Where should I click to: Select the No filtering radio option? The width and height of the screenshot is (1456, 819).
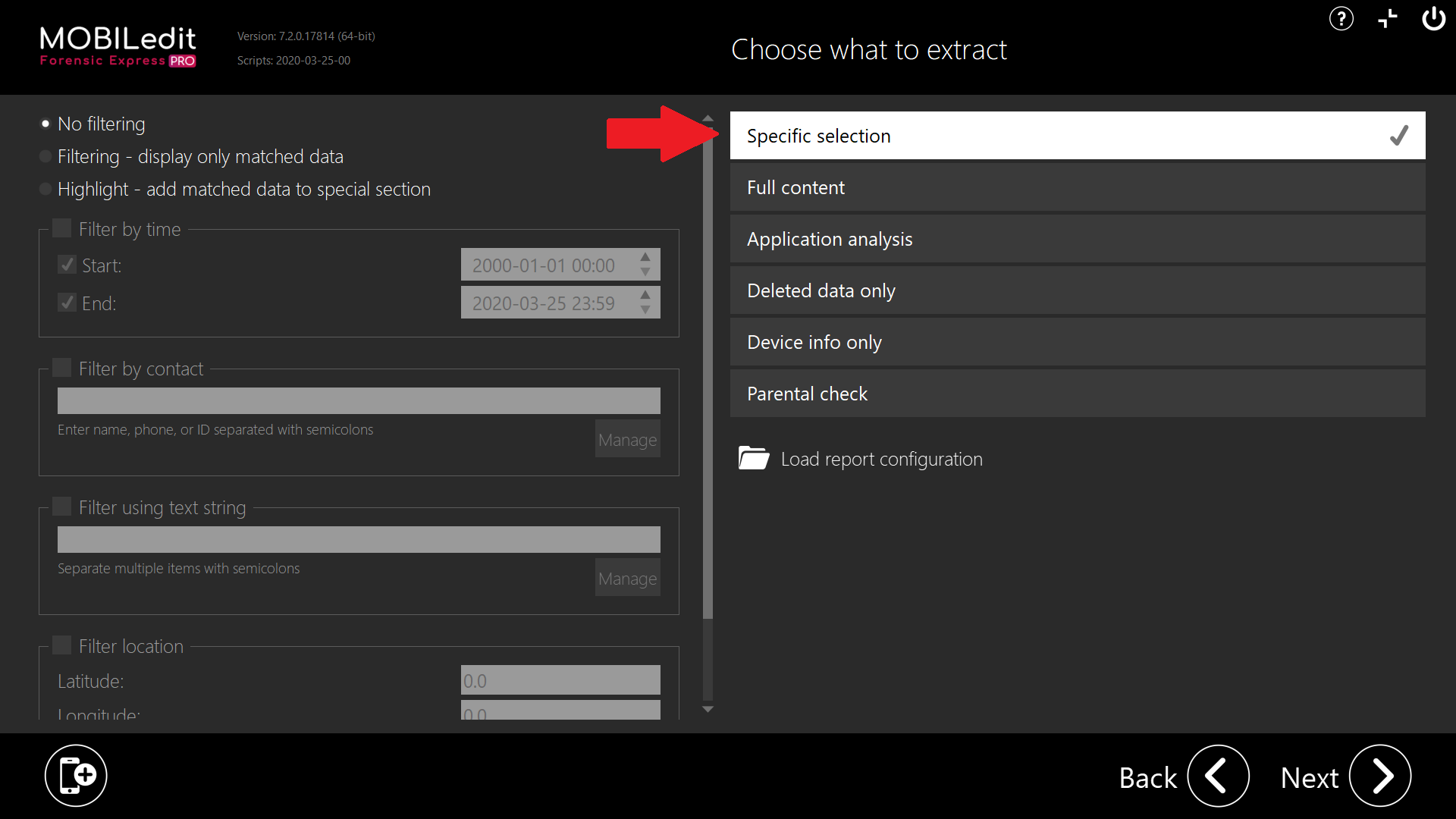[45, 124]
